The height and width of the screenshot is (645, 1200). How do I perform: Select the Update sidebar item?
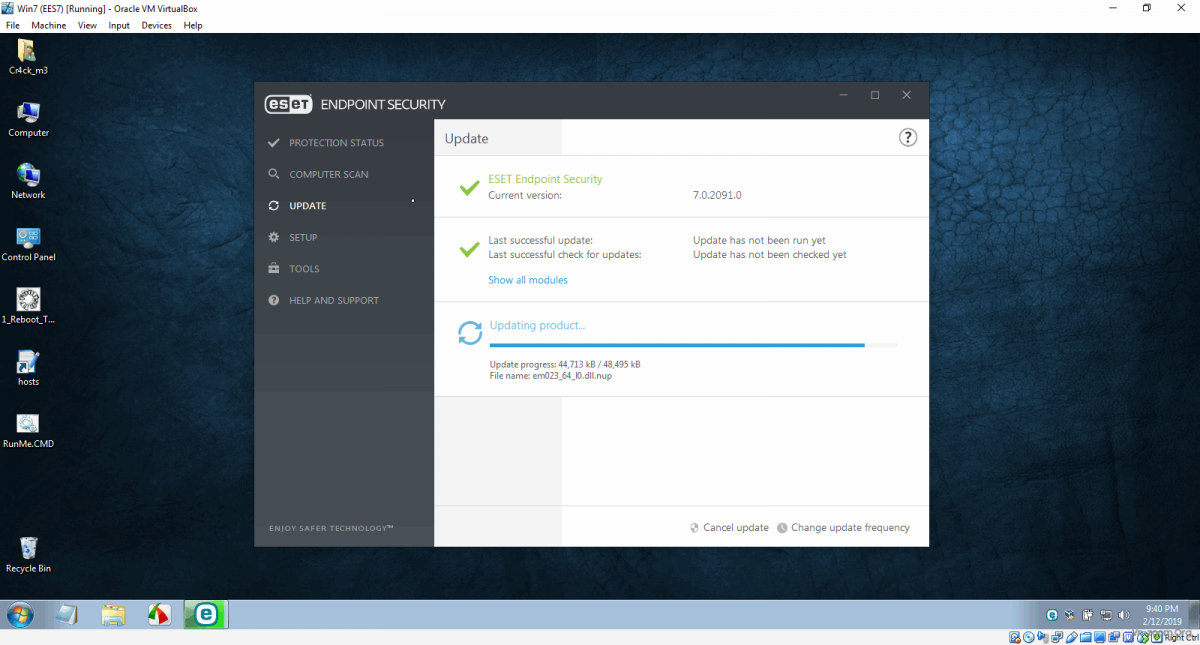[x=307, y=206]
